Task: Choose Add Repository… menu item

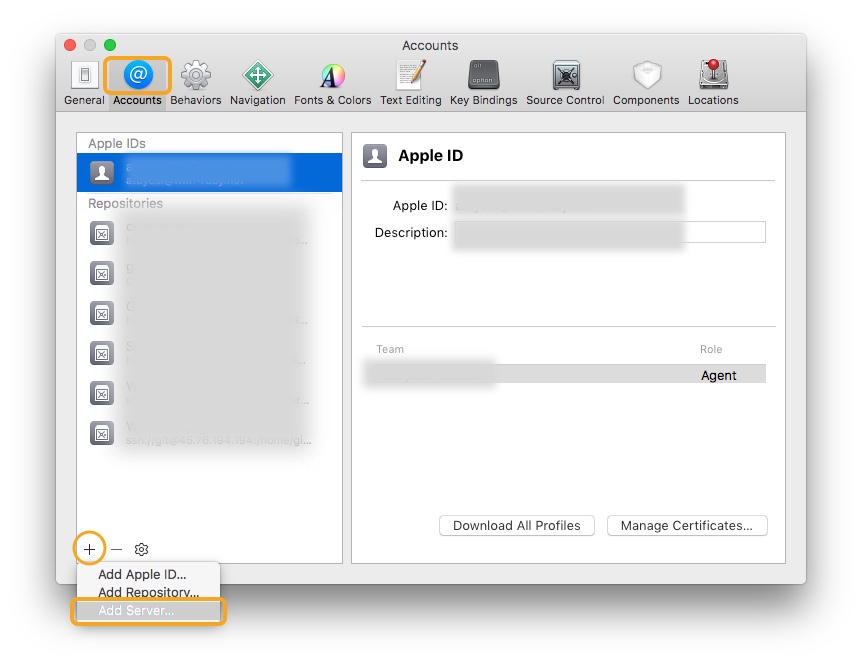Action: [x=148, y=592]
